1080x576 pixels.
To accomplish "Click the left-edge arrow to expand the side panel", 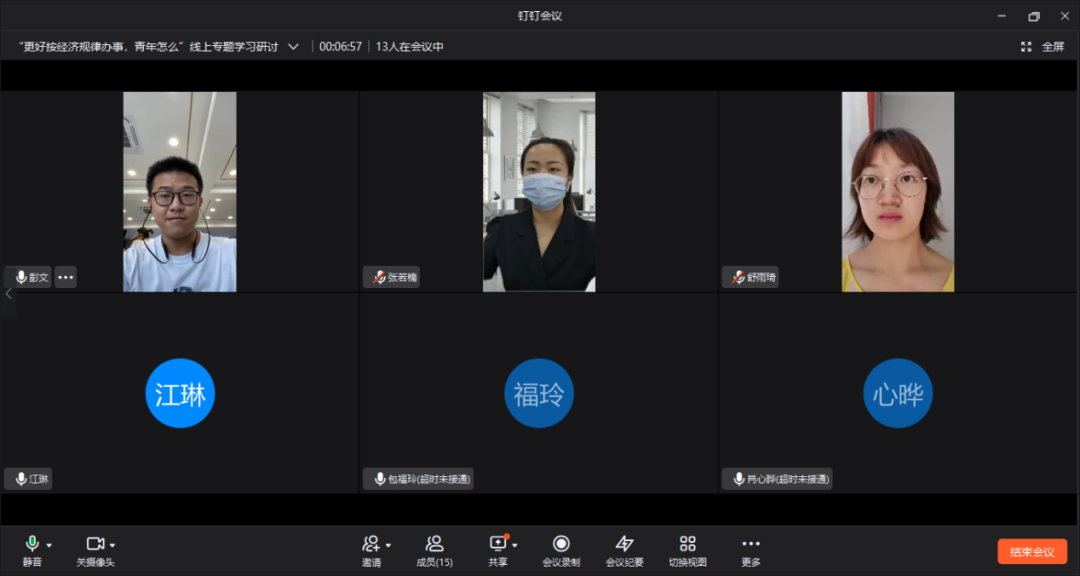I will (x=8, y=294).
